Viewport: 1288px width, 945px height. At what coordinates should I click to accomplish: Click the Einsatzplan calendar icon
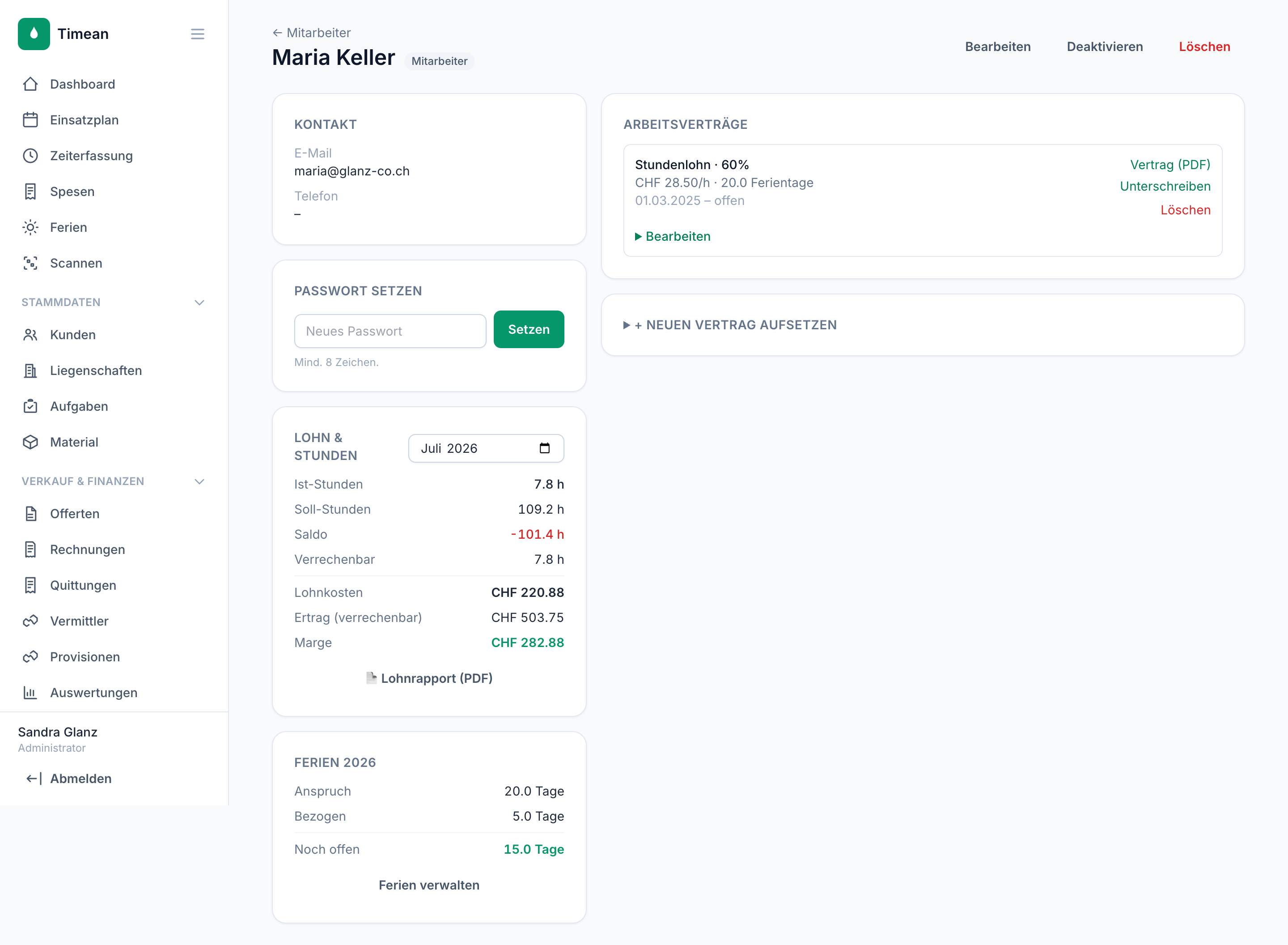pyautogui.click(x=30, y=120)
